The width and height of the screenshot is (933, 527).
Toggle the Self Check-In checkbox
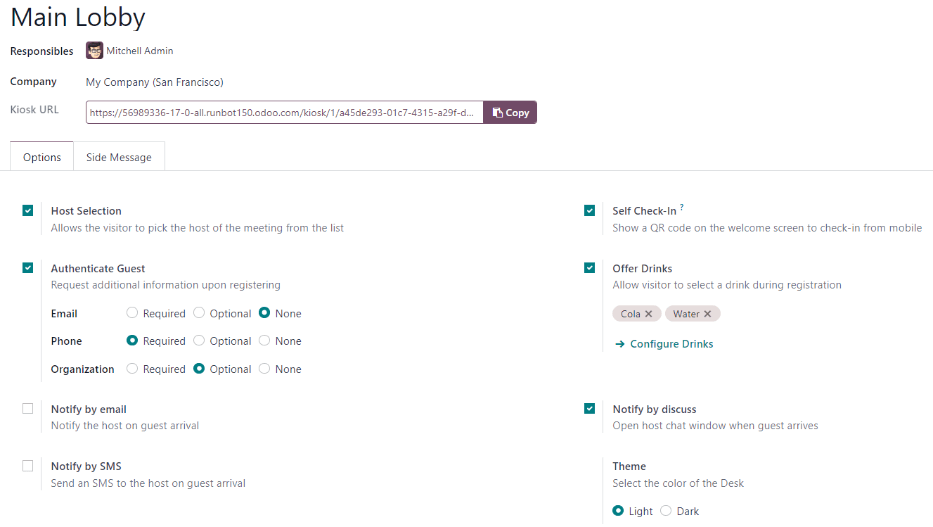[590, 211]
